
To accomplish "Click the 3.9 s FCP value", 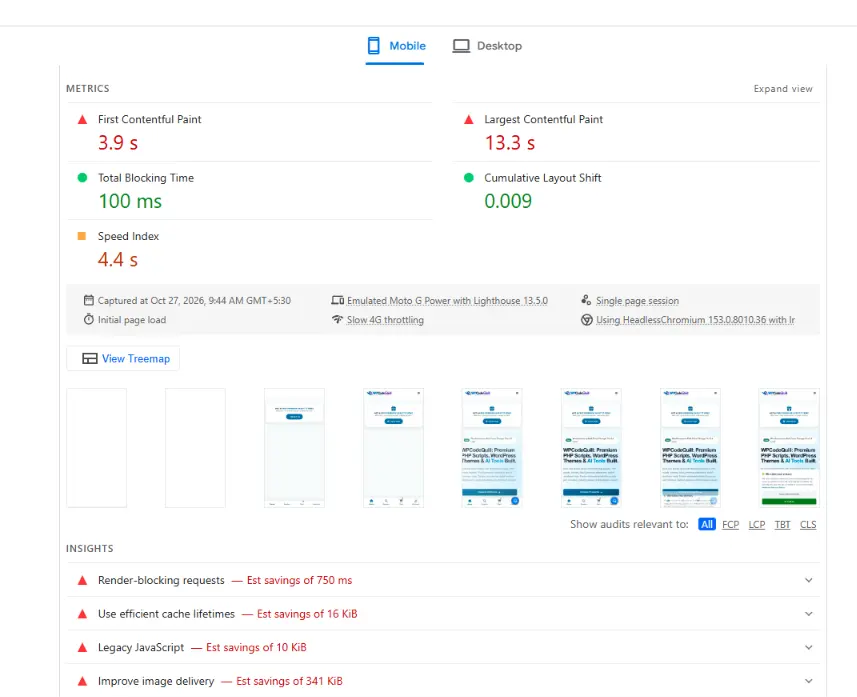I will [x=118, y=143].
